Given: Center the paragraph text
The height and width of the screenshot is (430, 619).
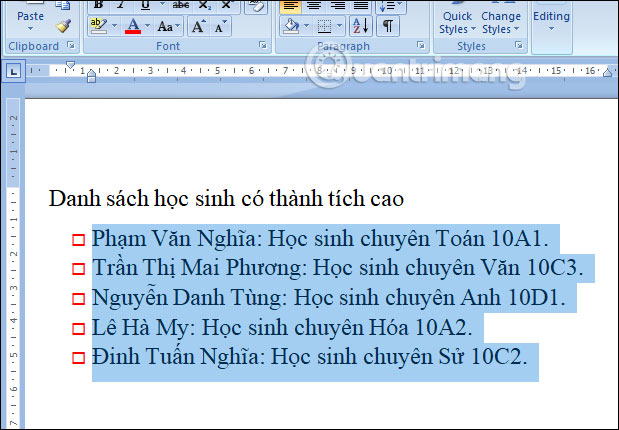Looking at the screenshot, I should pyautogui.click(x=314, y=5).
